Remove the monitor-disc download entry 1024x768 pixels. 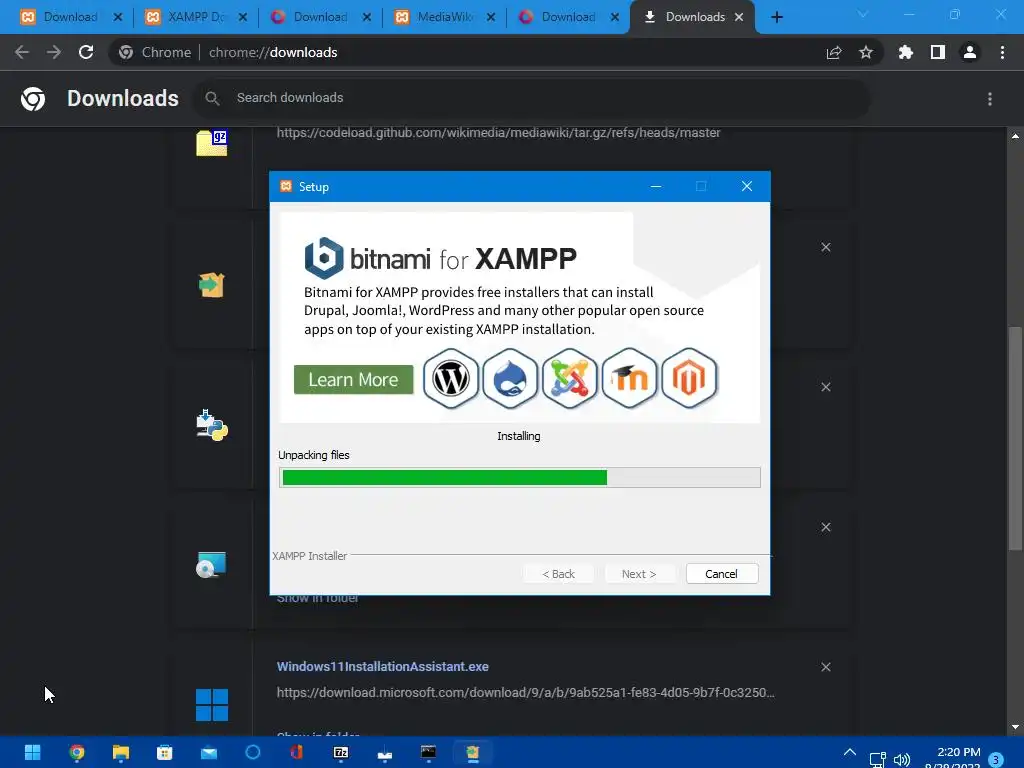click(x=826, y=527)
